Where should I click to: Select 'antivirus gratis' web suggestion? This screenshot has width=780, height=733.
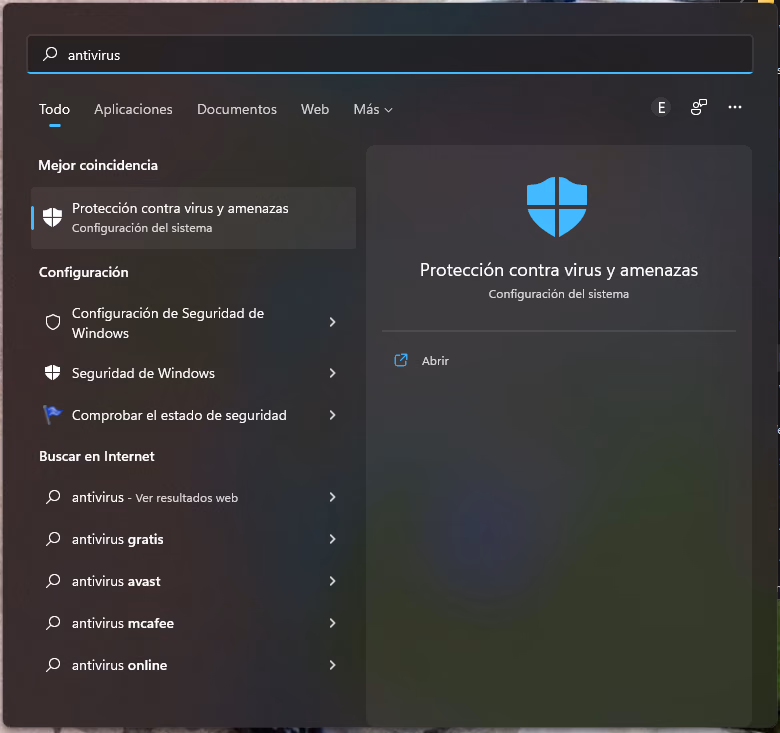point(194,539)
